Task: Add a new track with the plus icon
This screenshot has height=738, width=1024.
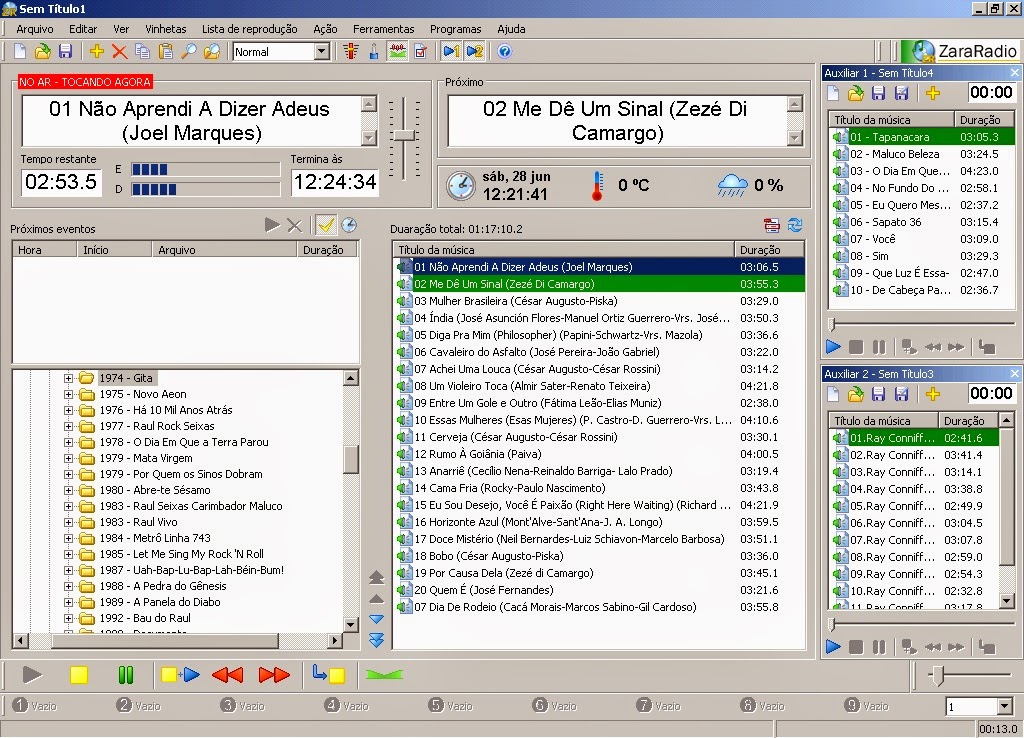Action: [x=95, y=50]
